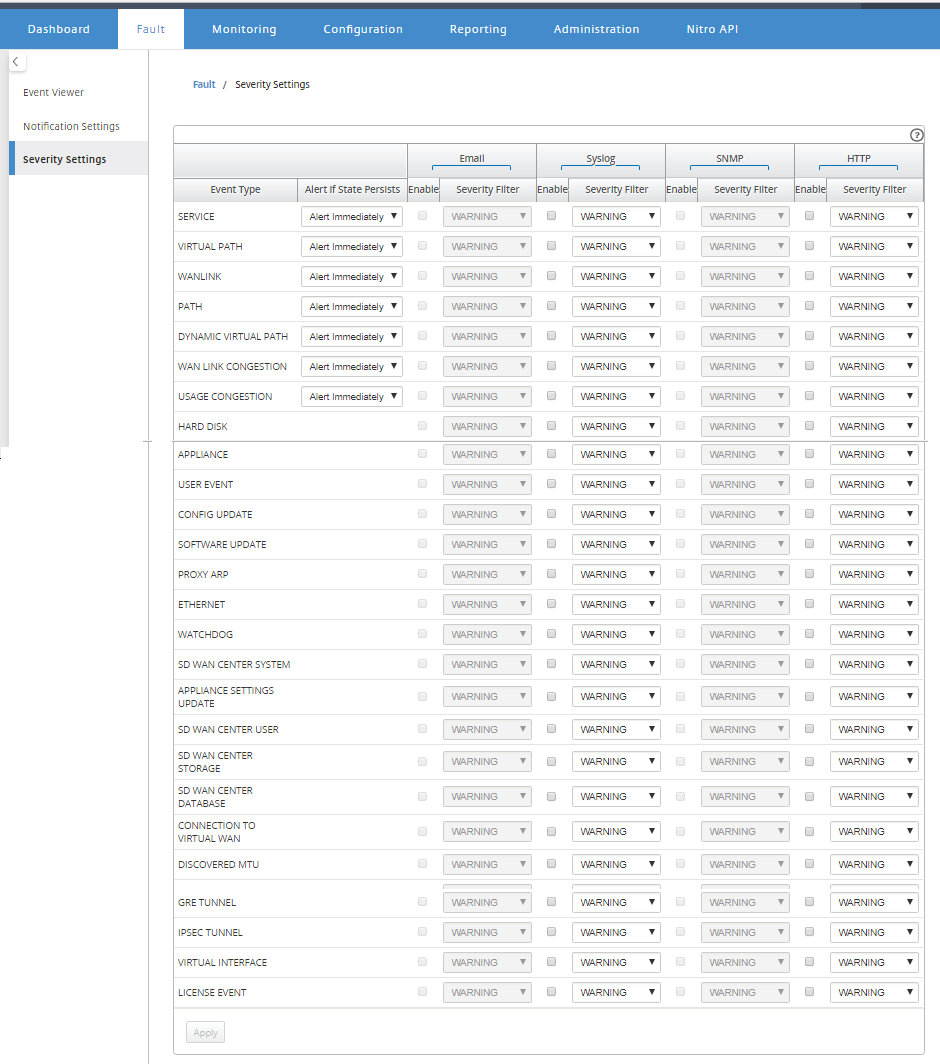Click the Fault breadcrumb link
940x1064 pixels.
tap(204, 84)
